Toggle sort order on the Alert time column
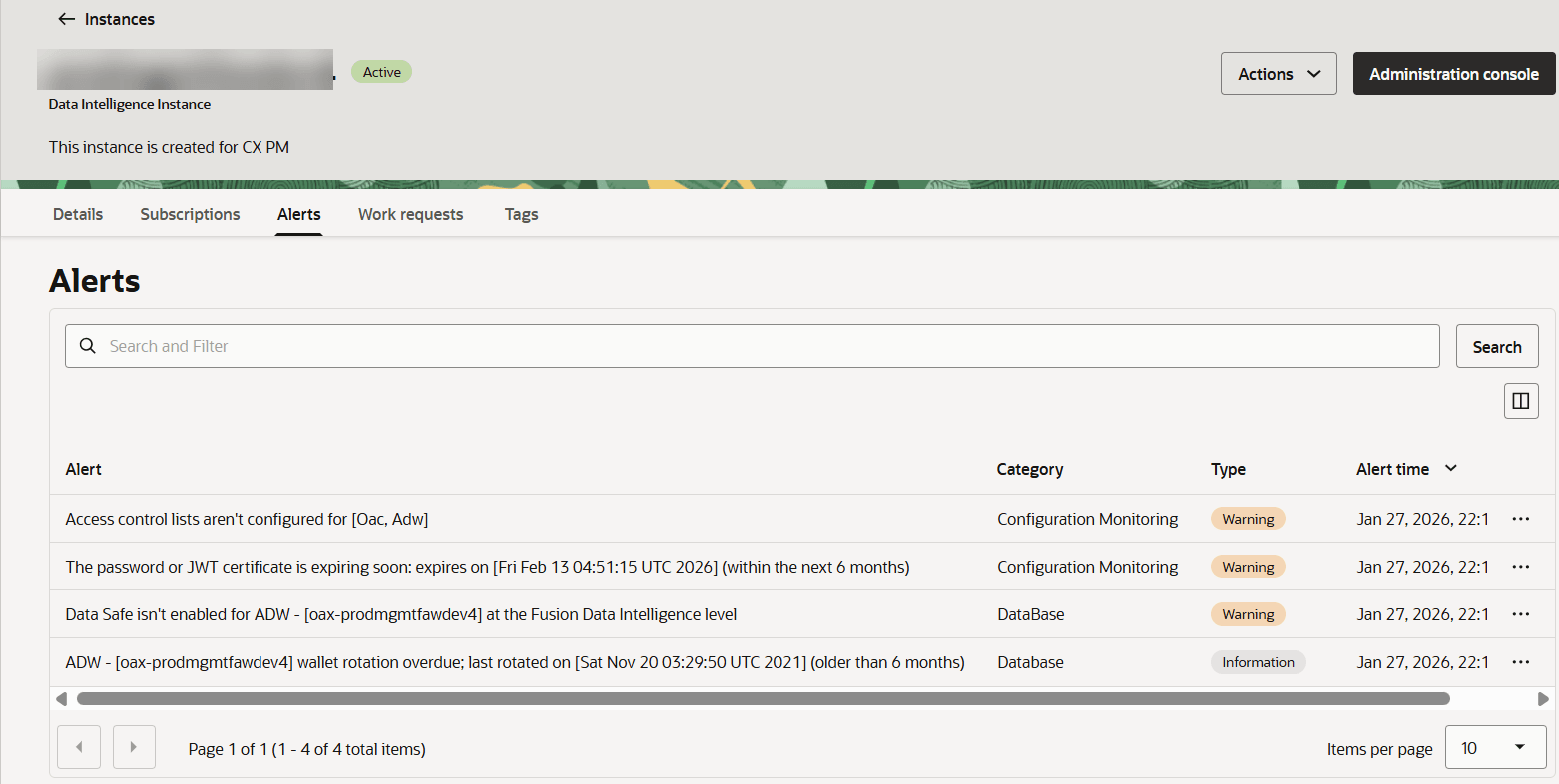The image size is (1559, 784). coord(1449,468)
